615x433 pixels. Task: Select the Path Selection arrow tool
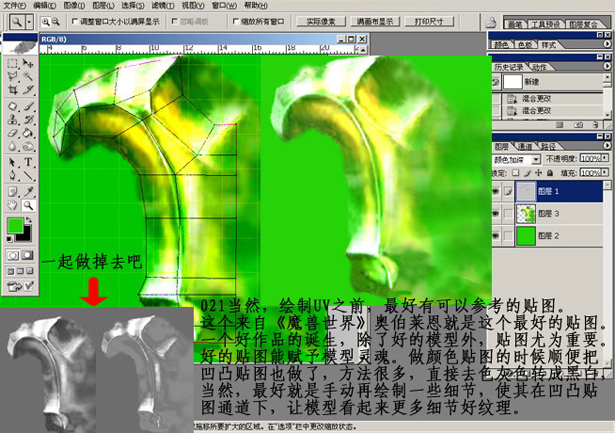coord(13,162)
